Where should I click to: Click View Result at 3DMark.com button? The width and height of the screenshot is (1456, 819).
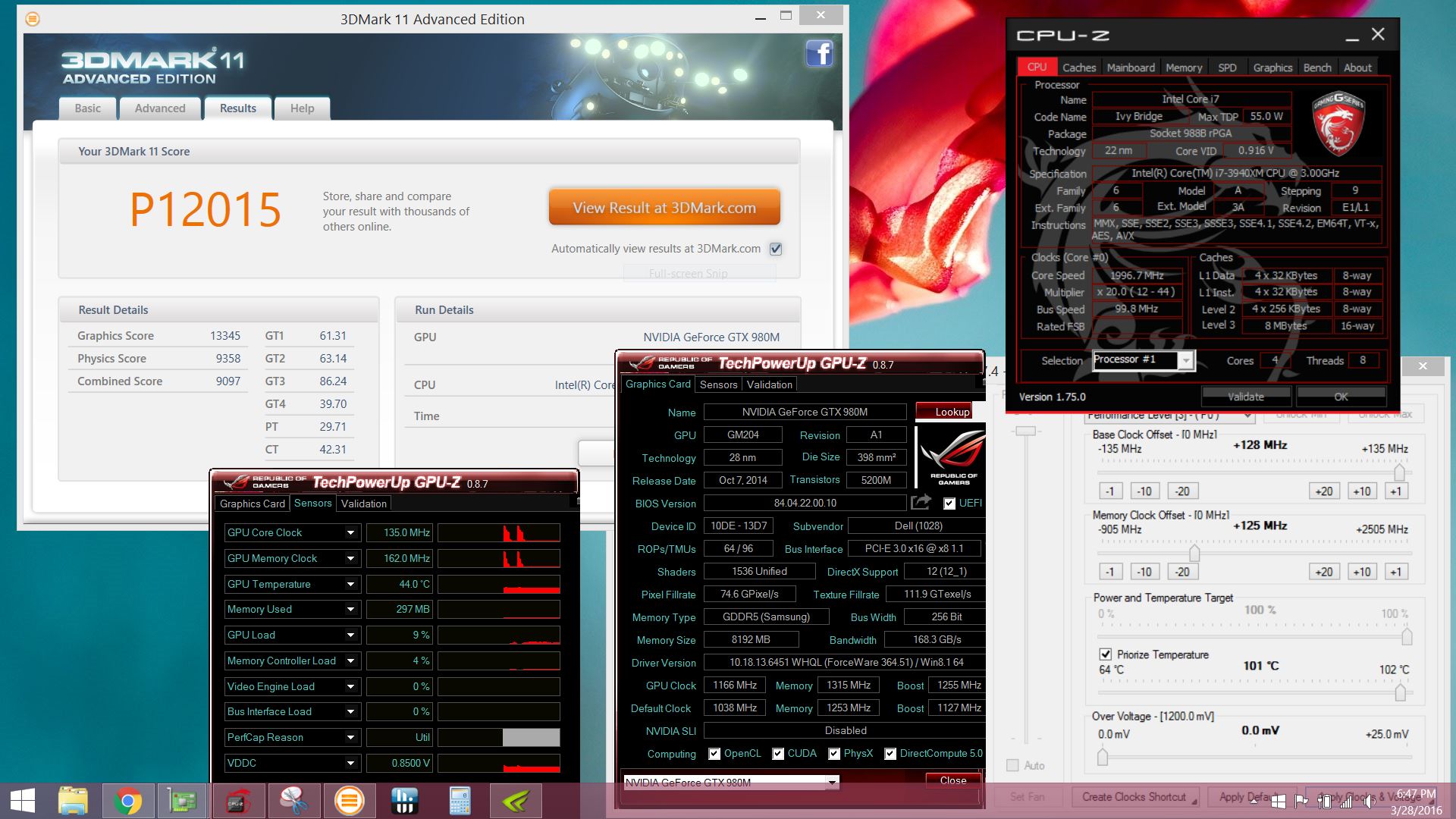[664, 208]
